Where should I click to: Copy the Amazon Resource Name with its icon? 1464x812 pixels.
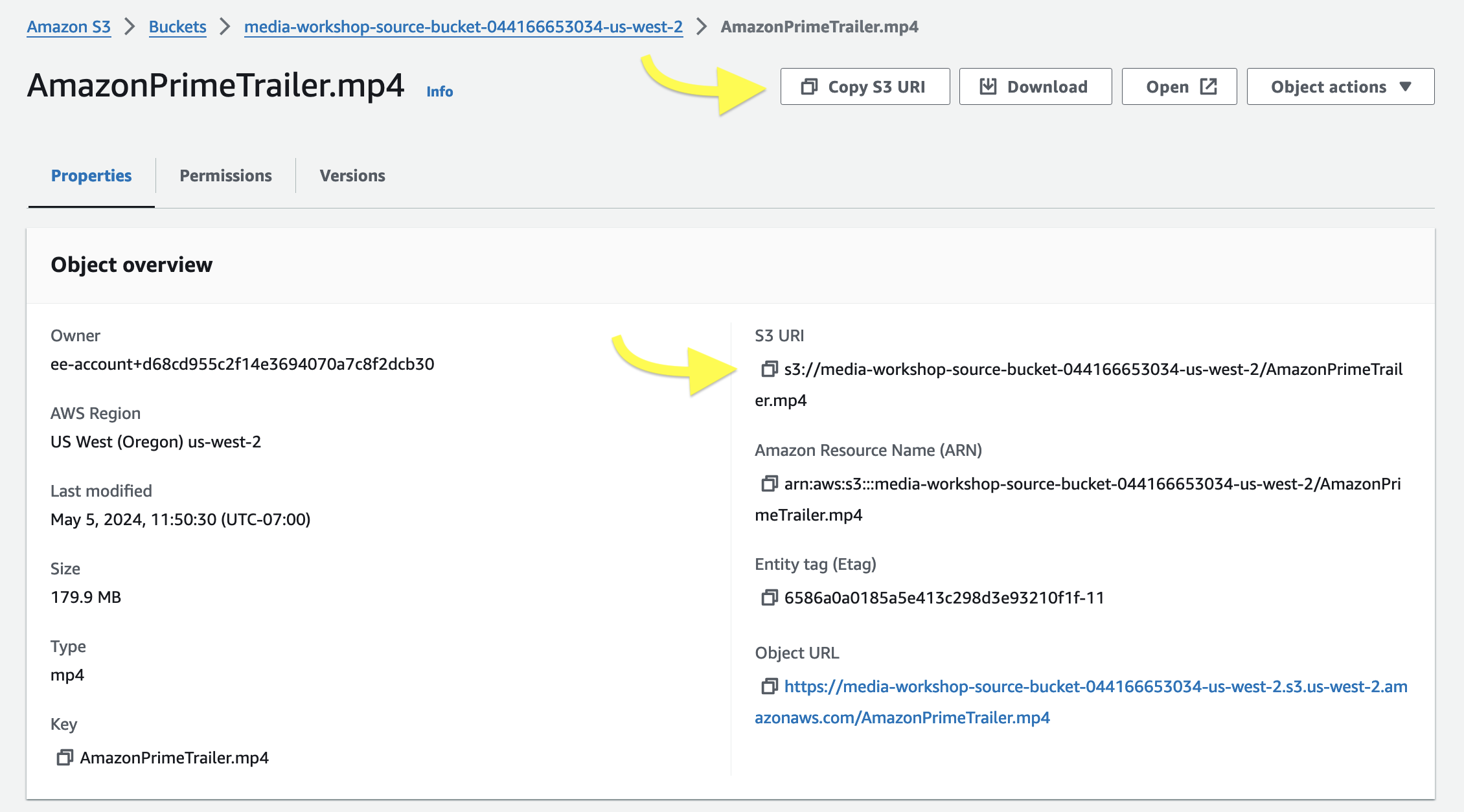tap(769, 484)
